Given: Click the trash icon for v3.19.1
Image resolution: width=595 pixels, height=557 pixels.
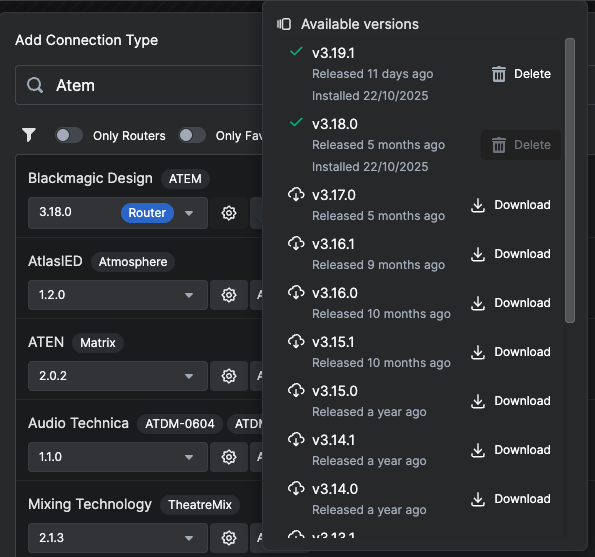Looking at the screenshot, I should tap(499, 74).
